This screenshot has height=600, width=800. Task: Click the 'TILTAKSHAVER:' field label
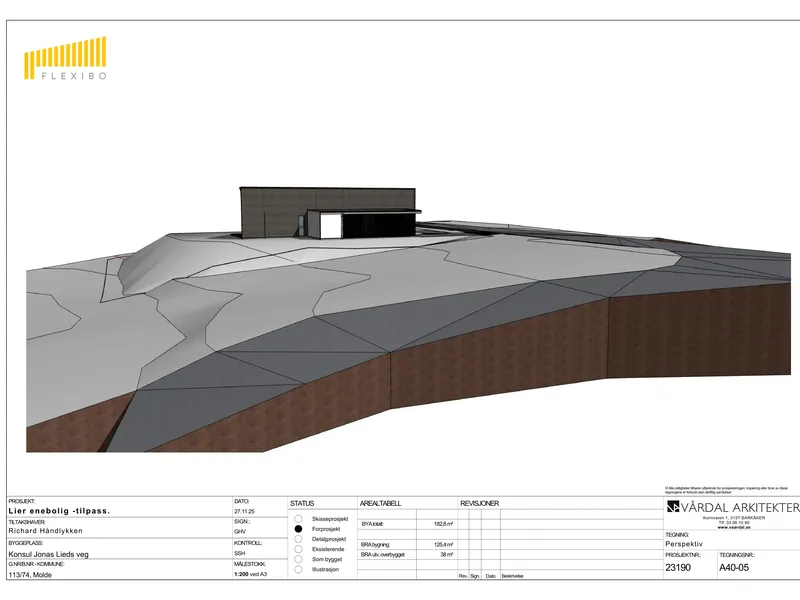tap(27, 522)
